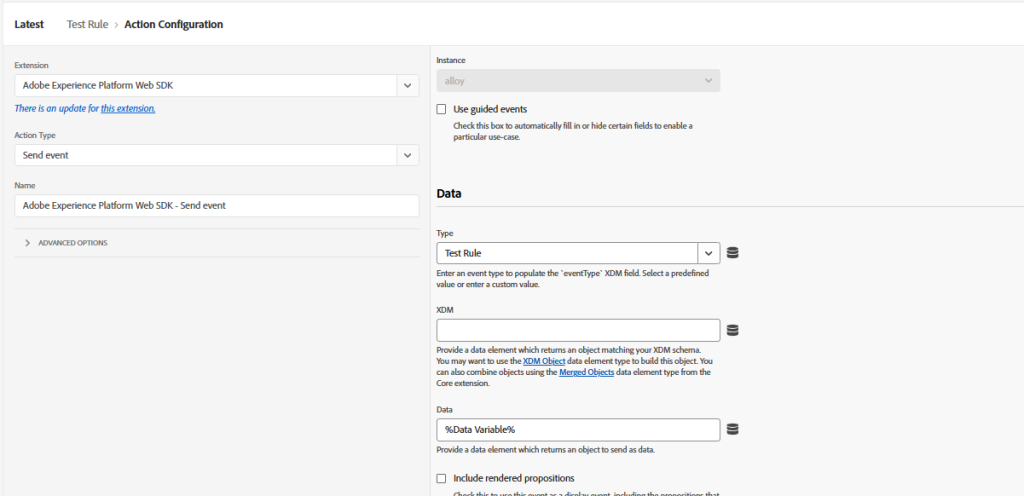This screenshot has width=1024, height=496.
Task: Click the Data section heading
Action: (x=449, y=194)
